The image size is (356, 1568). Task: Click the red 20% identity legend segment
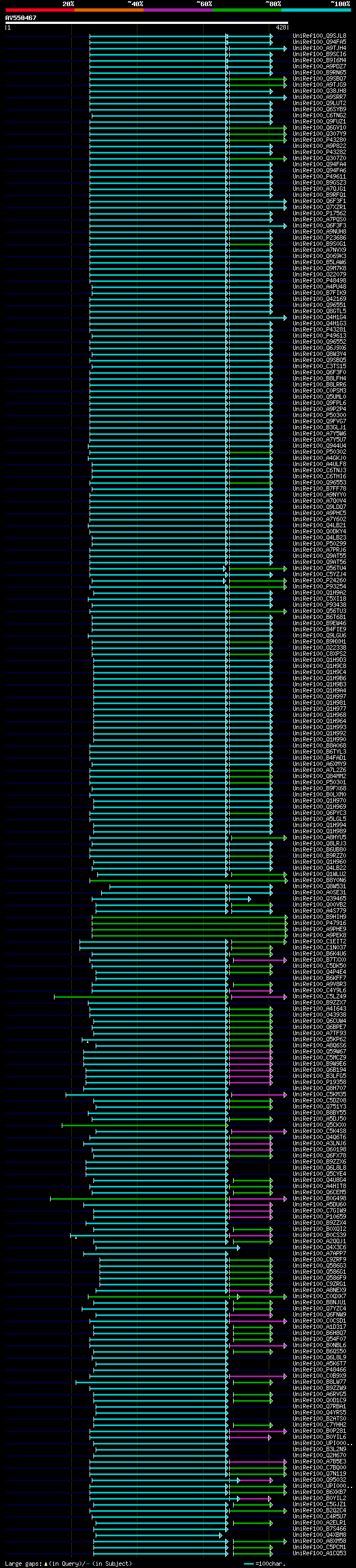[39, 10]
